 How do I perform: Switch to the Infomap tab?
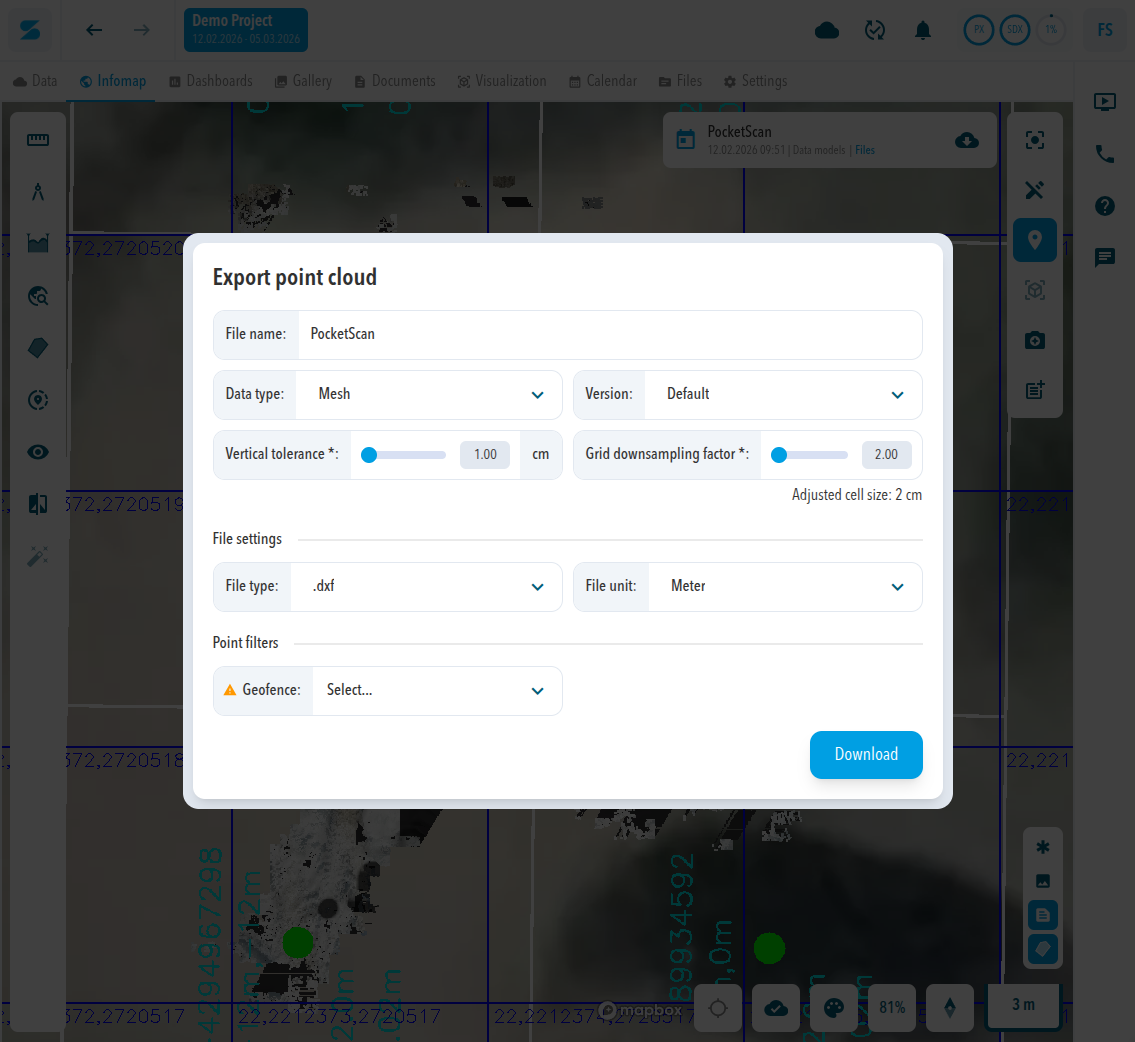pos(113,81)
